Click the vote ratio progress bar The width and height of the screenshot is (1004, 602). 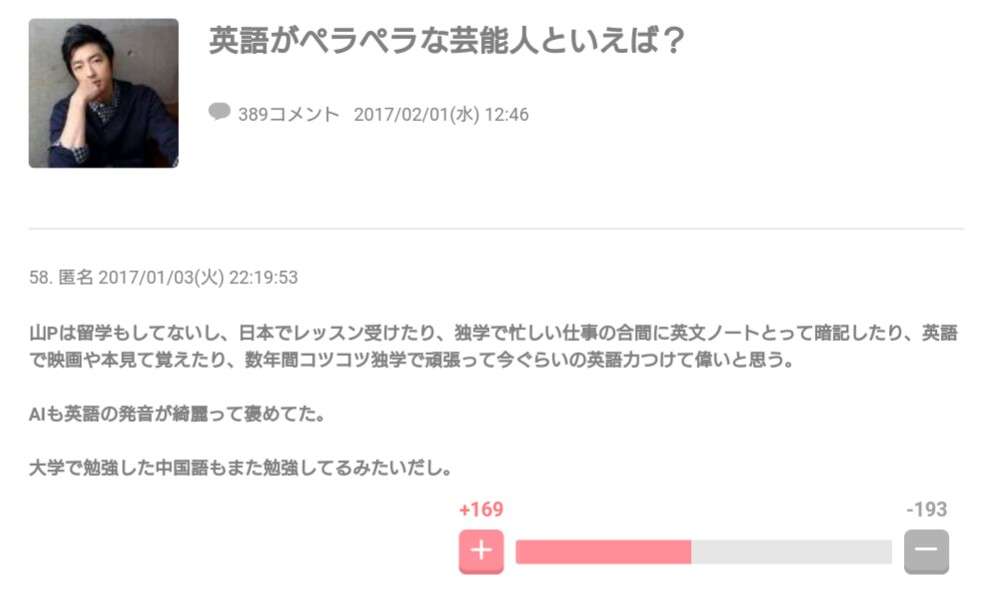[703, 551]
